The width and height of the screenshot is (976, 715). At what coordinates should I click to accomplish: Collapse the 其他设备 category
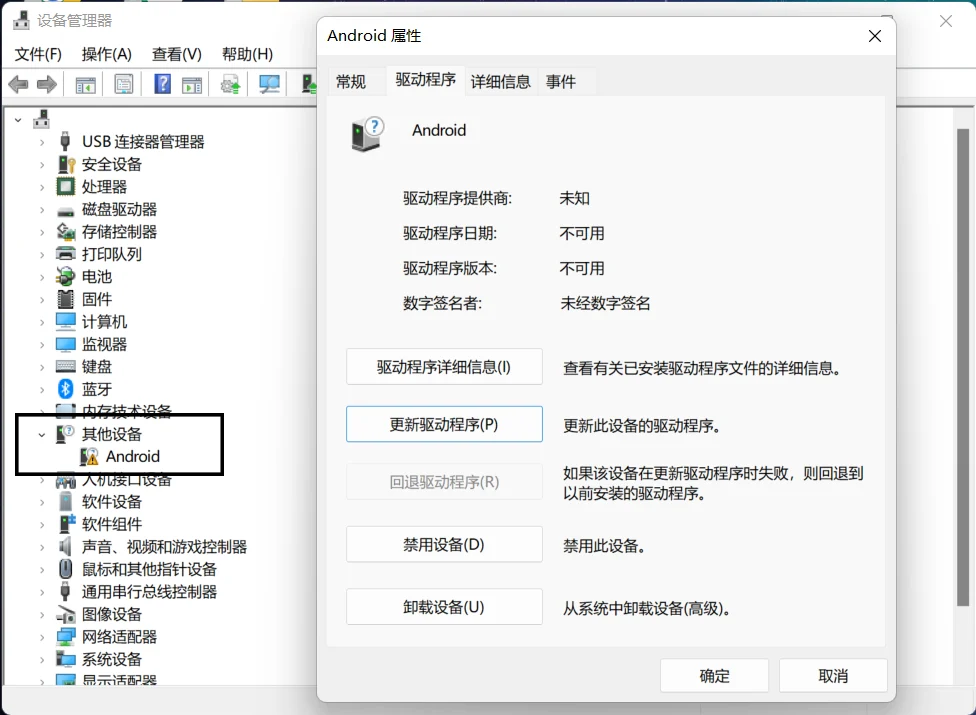[42, 434]
